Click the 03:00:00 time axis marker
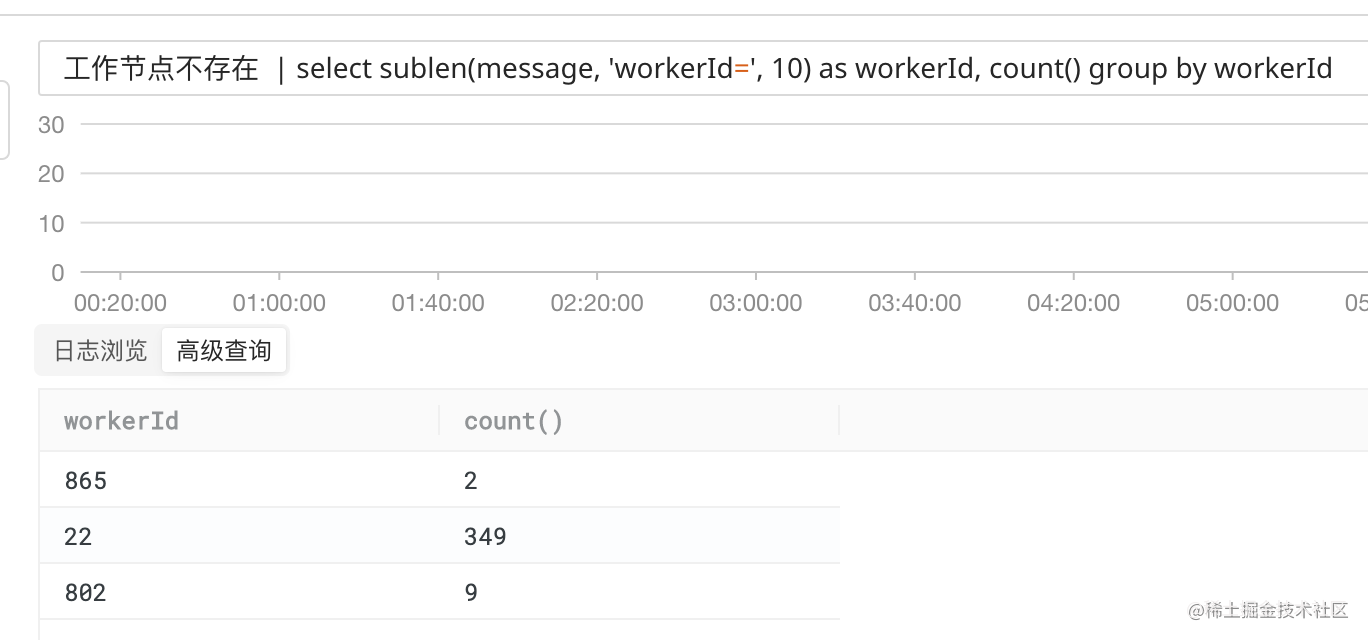The image size is (1368, 640). (755, 303)
